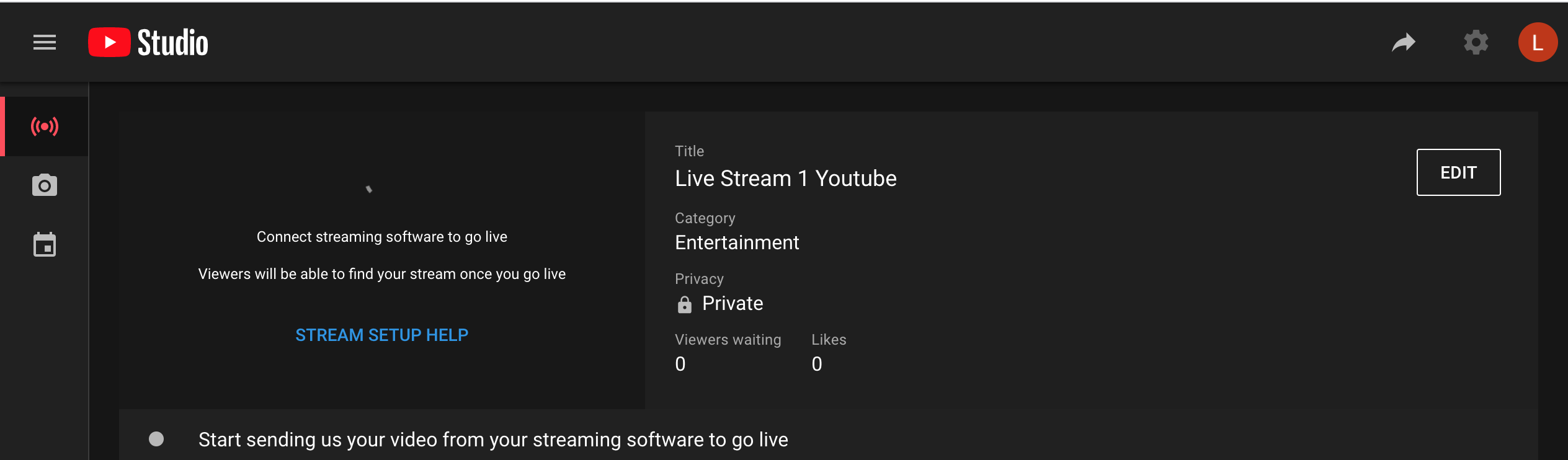
Task: Click the title Live Stream 1 Youtube
Action: [785, 179]
